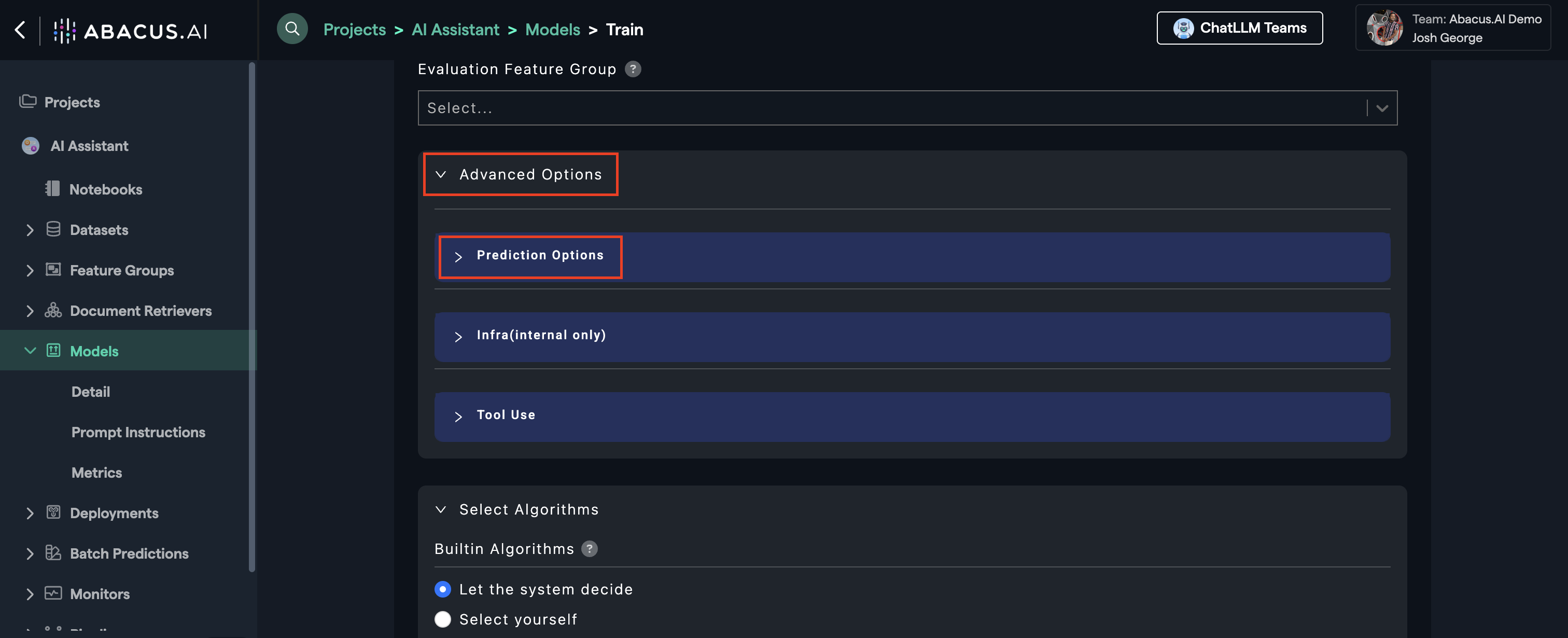
Task: Click the Batch Predictions icon
Action: click(x=53, y=553)
